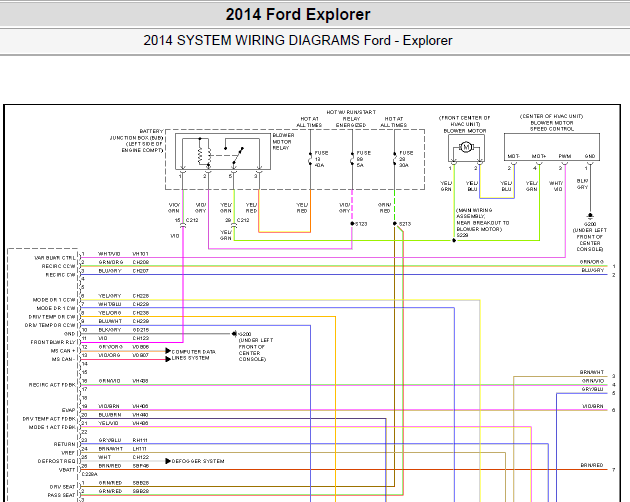Click the 'MOT+' terminal on speed control
630x502 pixels.
(539, 156)
